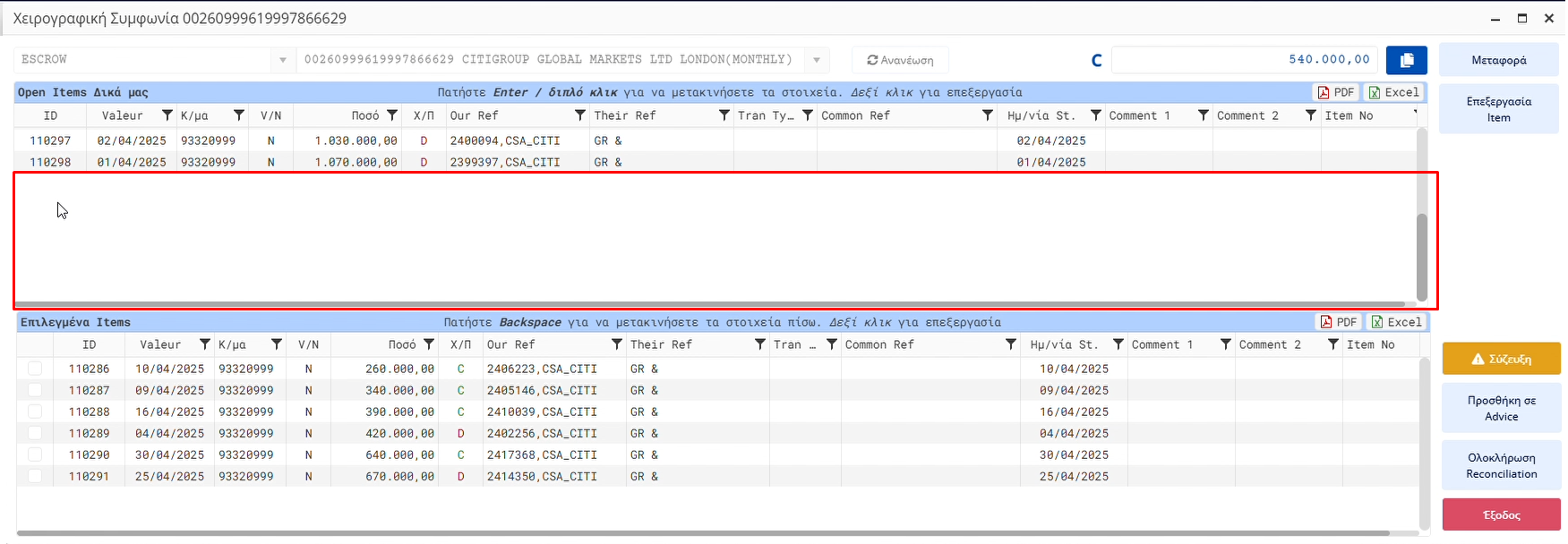The height and width of the screenshot is (544, 1568).
Task: Click the orange Σύζευξη button
Action: (1501, 359)
